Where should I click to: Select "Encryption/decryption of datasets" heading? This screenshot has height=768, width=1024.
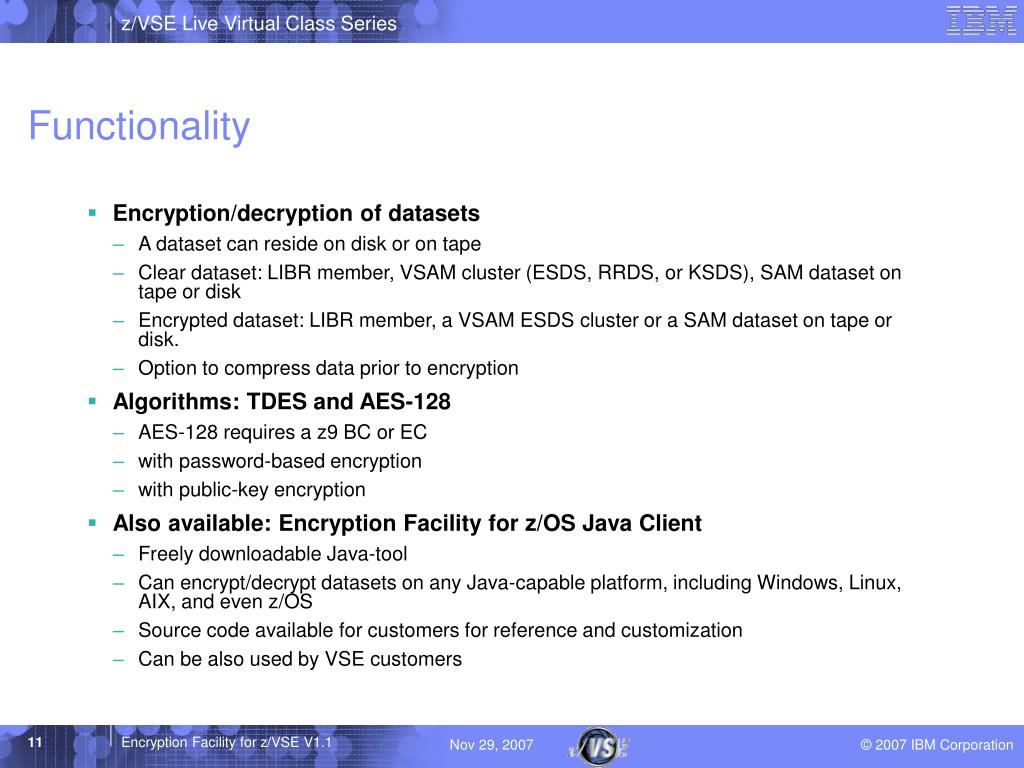click(x=296, y=213)
